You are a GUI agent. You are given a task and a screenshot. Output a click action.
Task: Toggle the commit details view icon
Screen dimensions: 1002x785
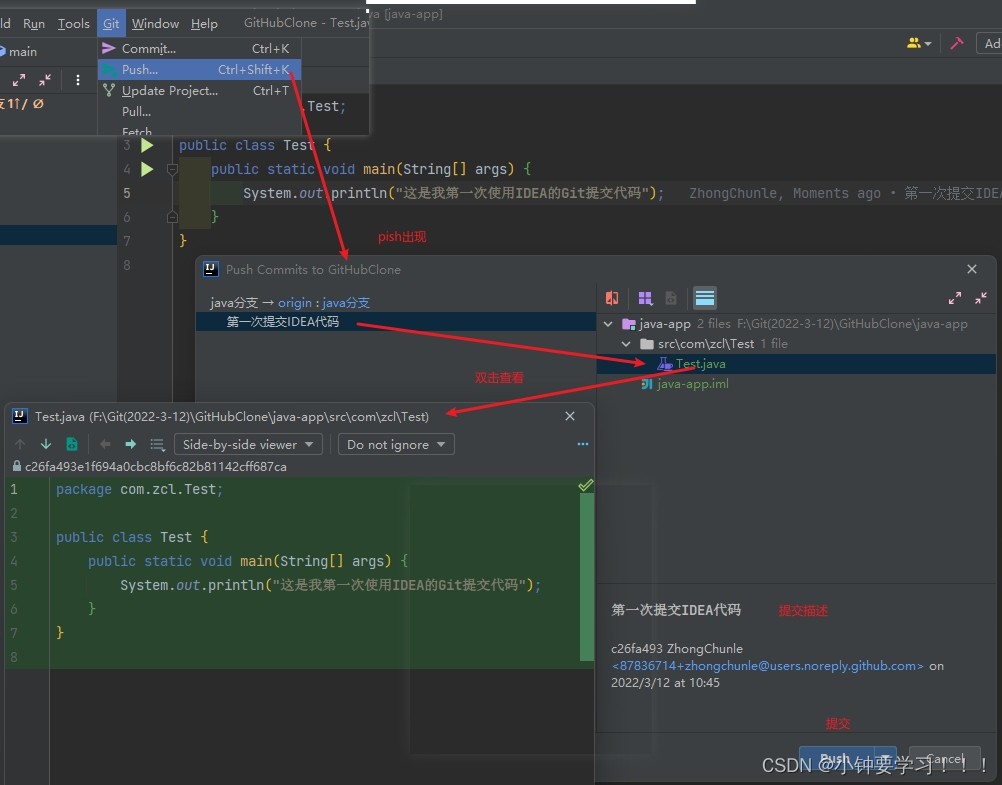pyautogui.click(x=705, y=298)
